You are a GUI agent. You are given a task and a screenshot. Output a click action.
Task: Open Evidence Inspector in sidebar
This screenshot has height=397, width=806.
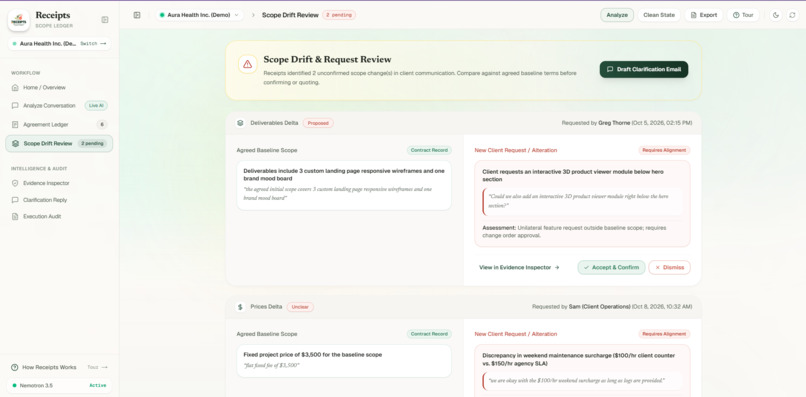coord(59,183)
